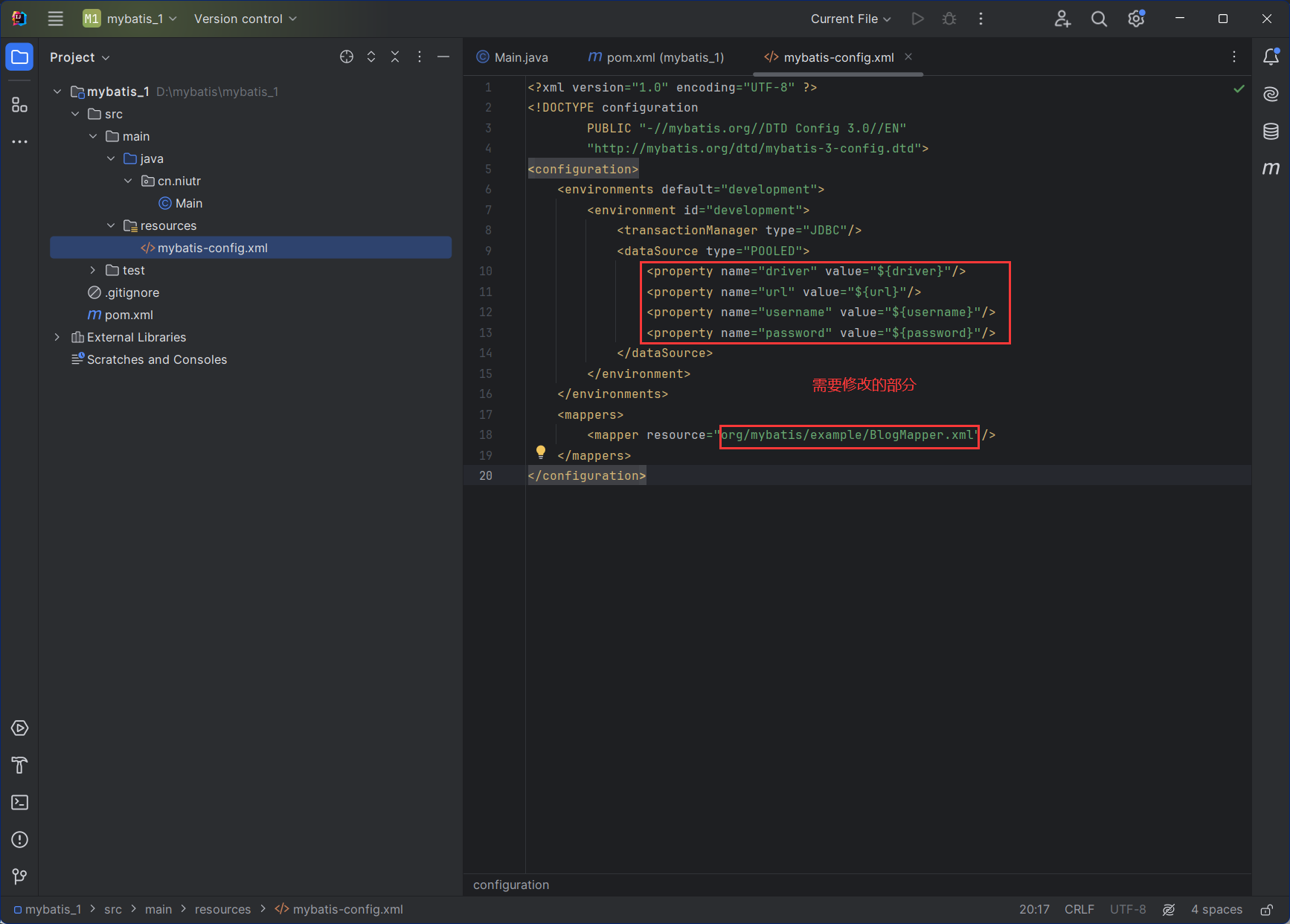The image size is (1290, 924).
Task: Toggle the file read-only lock icon
Action: (1266, 910)
